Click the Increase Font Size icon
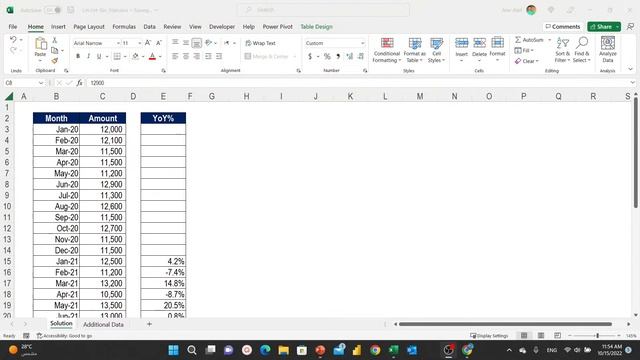Screen dimensions: 640x360 point(148,43)
